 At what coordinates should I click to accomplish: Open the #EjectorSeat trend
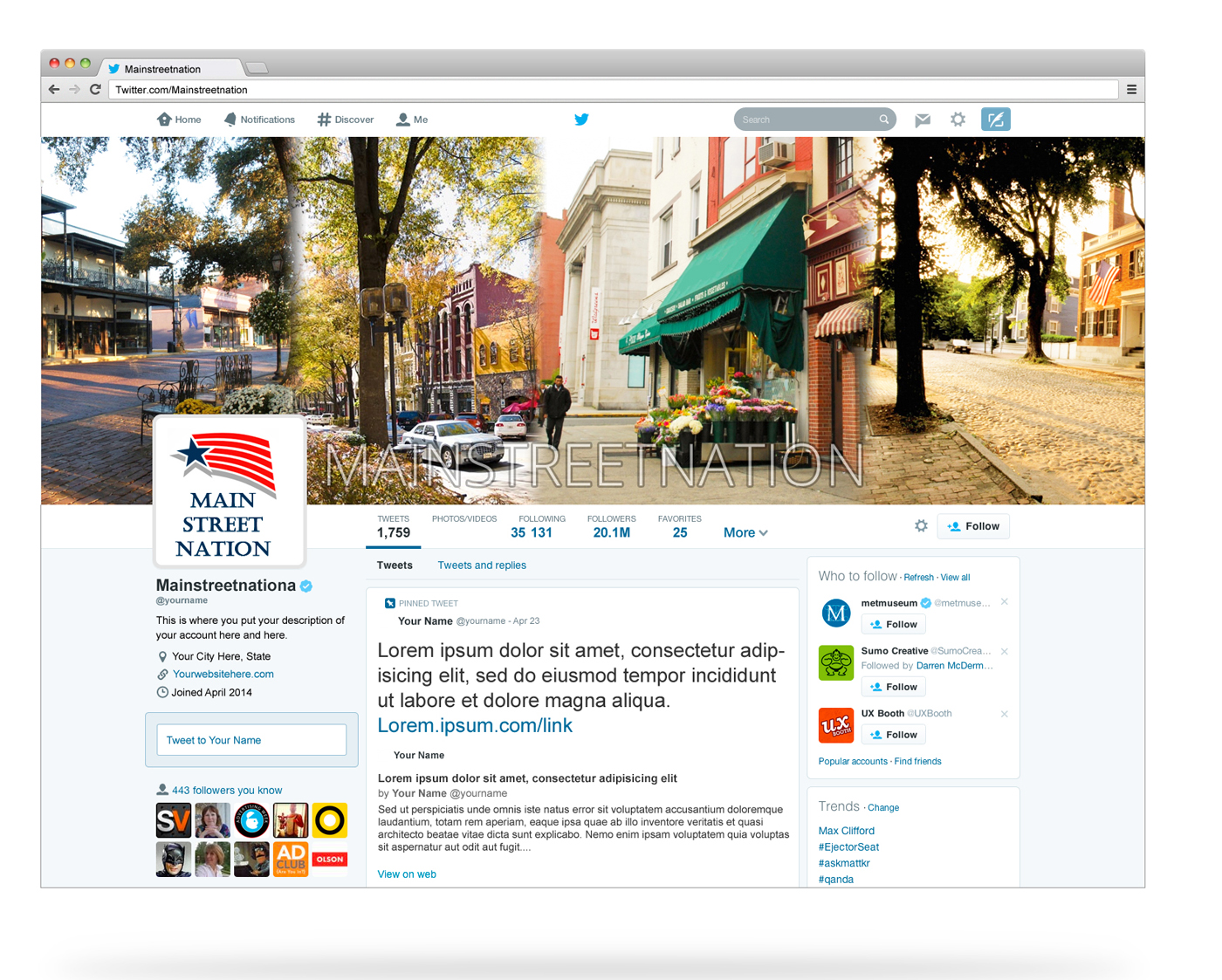[848, 847]
